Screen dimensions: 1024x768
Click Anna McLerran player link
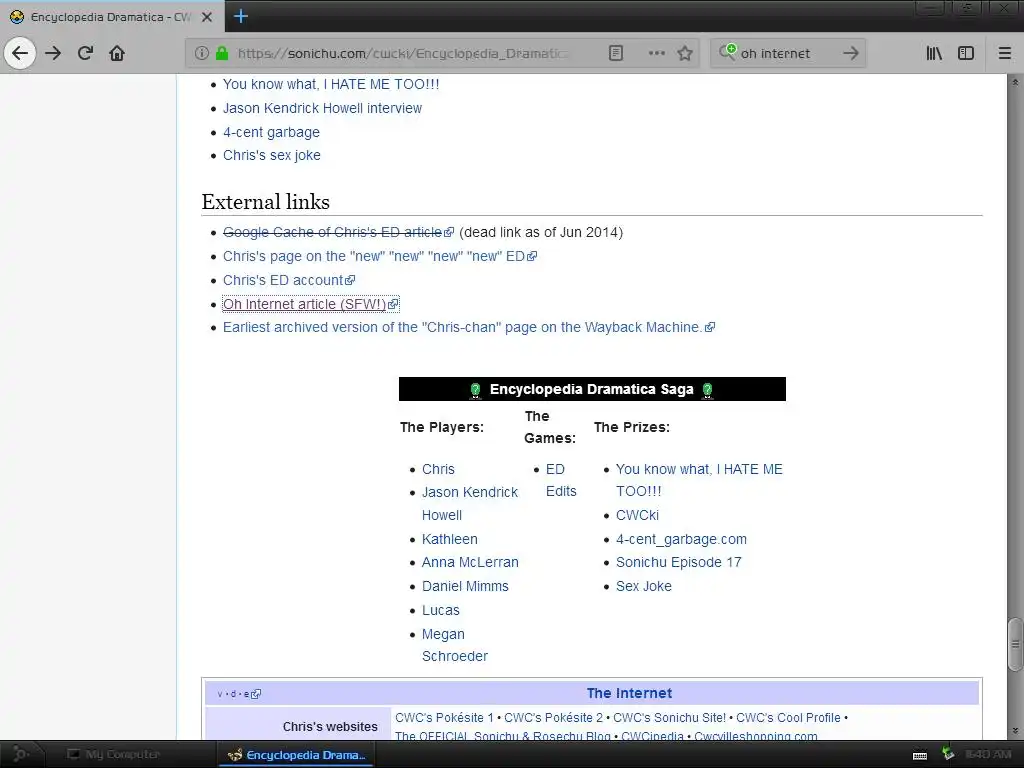[470, 562]
